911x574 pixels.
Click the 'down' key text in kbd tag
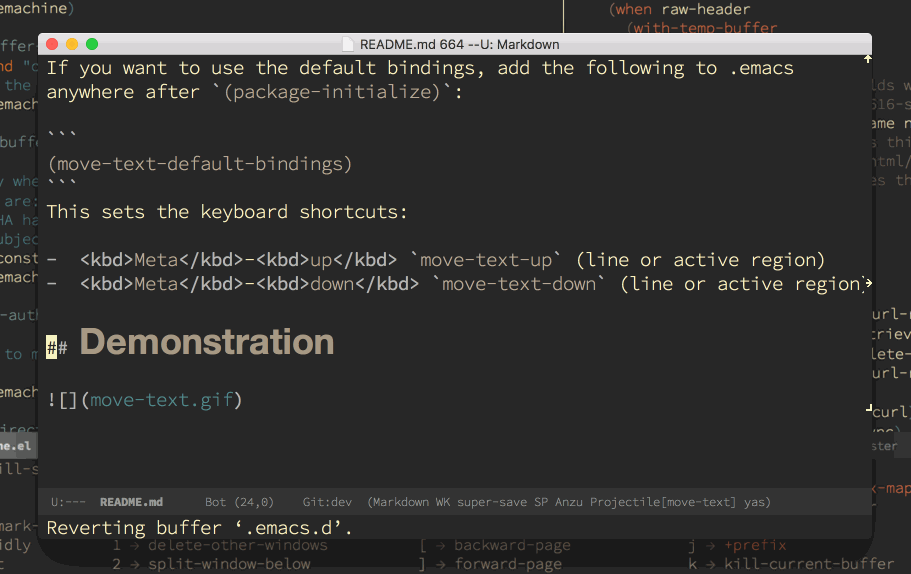pyautogui.click(x=332, y=284)
